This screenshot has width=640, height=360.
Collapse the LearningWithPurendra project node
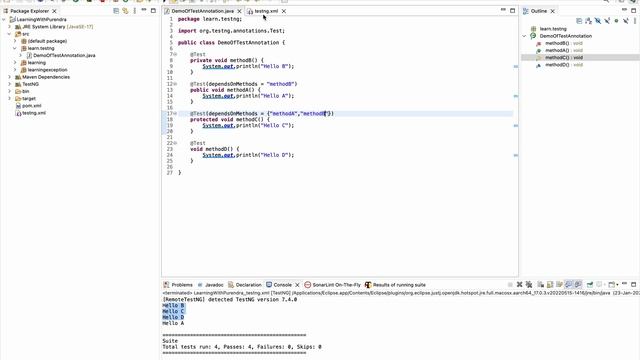4,20
